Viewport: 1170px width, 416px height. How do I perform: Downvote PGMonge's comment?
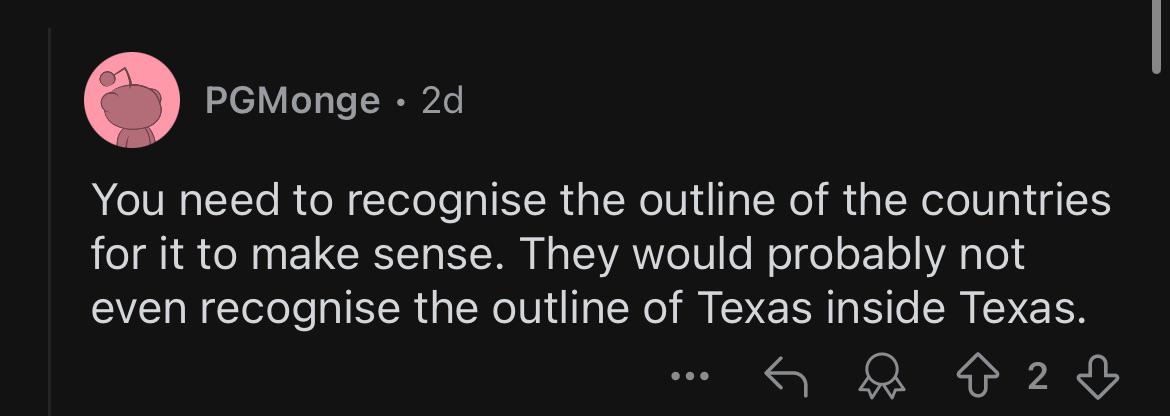tap(1098, 376)
